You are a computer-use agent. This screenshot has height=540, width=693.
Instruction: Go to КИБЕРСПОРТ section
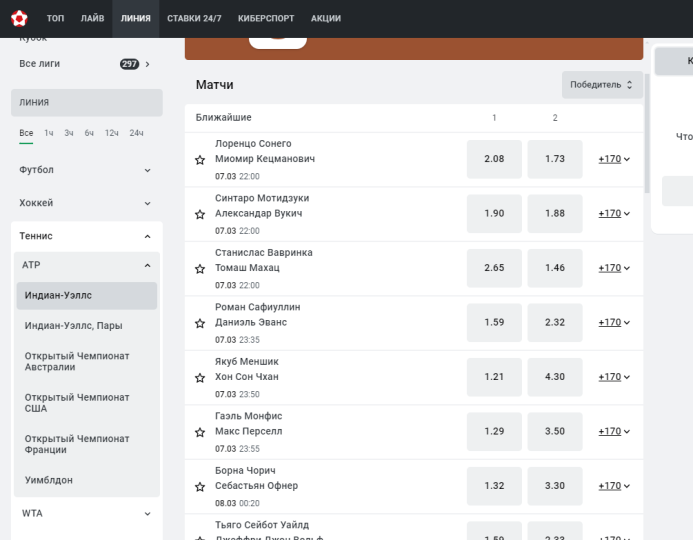coord(266,18)
